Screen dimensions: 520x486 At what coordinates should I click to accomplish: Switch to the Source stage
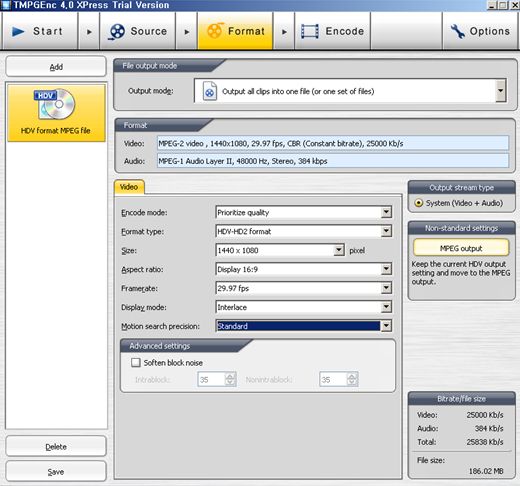pyautogui.click(x=137, y=31)
